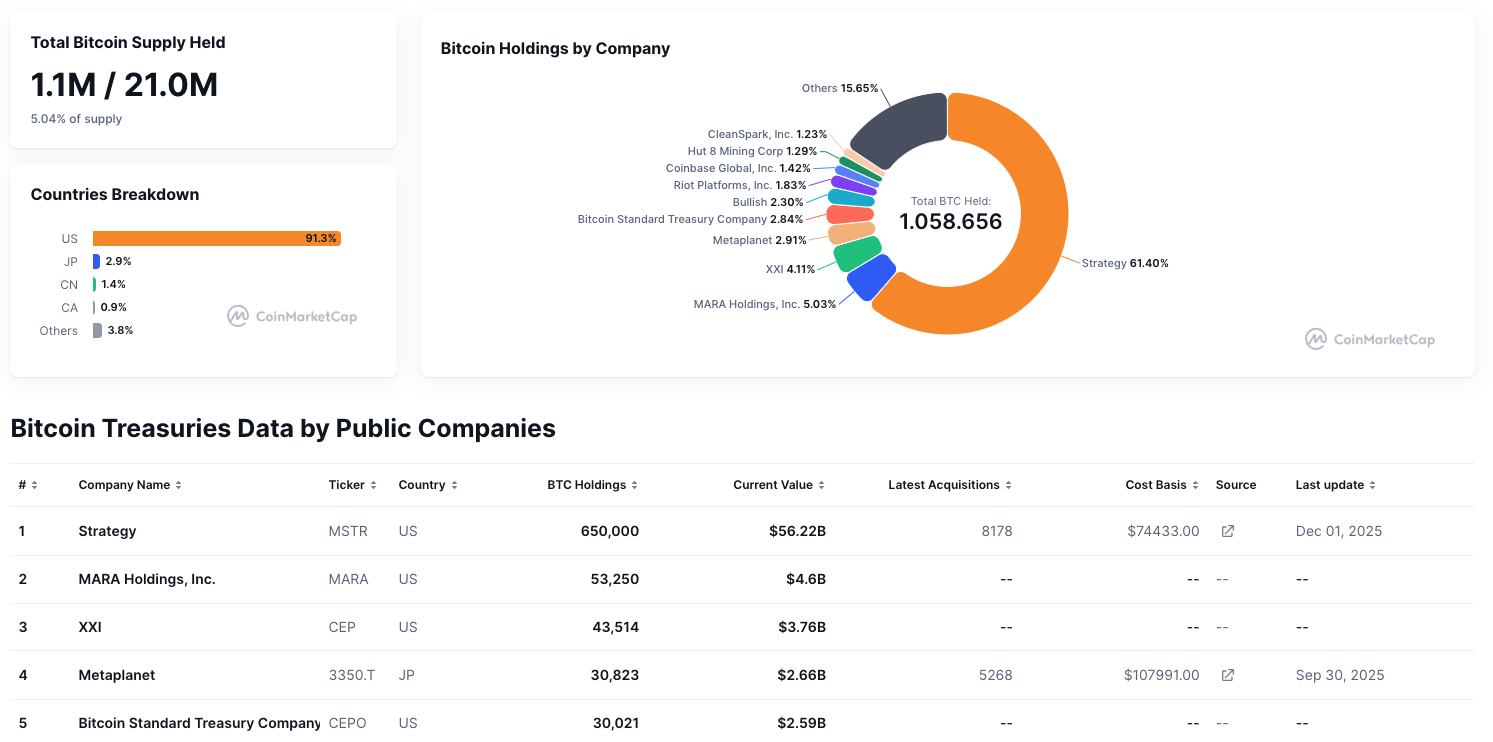Open the Metaplanet source external link icon

(1227, 675)
